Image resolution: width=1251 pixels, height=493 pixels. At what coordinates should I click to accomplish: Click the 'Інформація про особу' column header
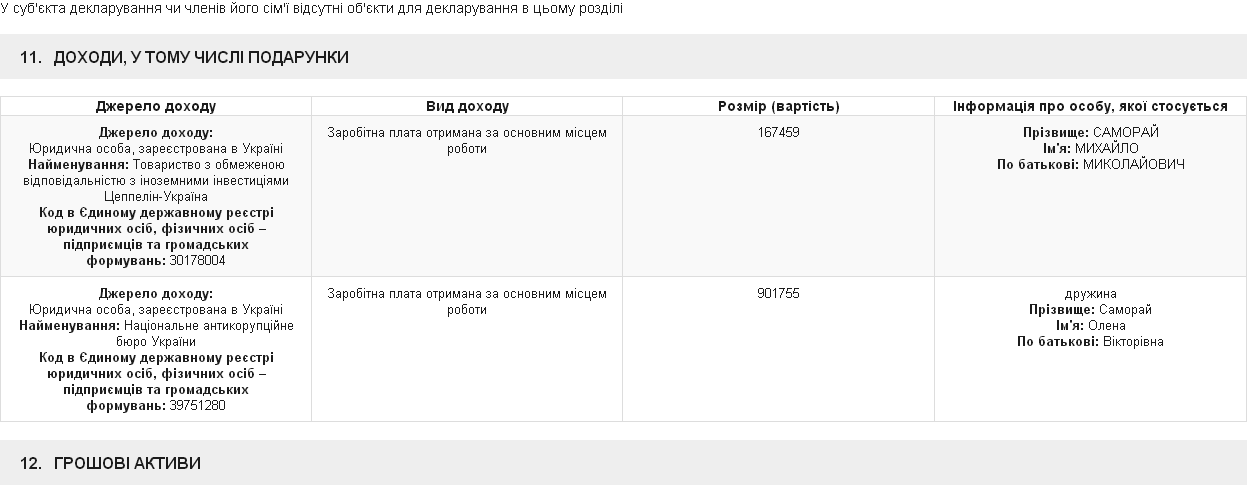point(1090,106)
